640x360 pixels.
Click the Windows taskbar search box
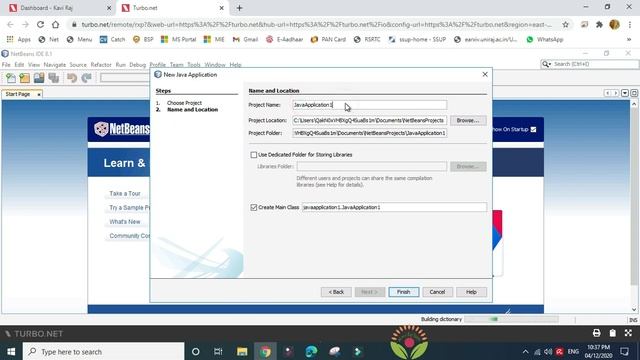click(x=104, y=351)
